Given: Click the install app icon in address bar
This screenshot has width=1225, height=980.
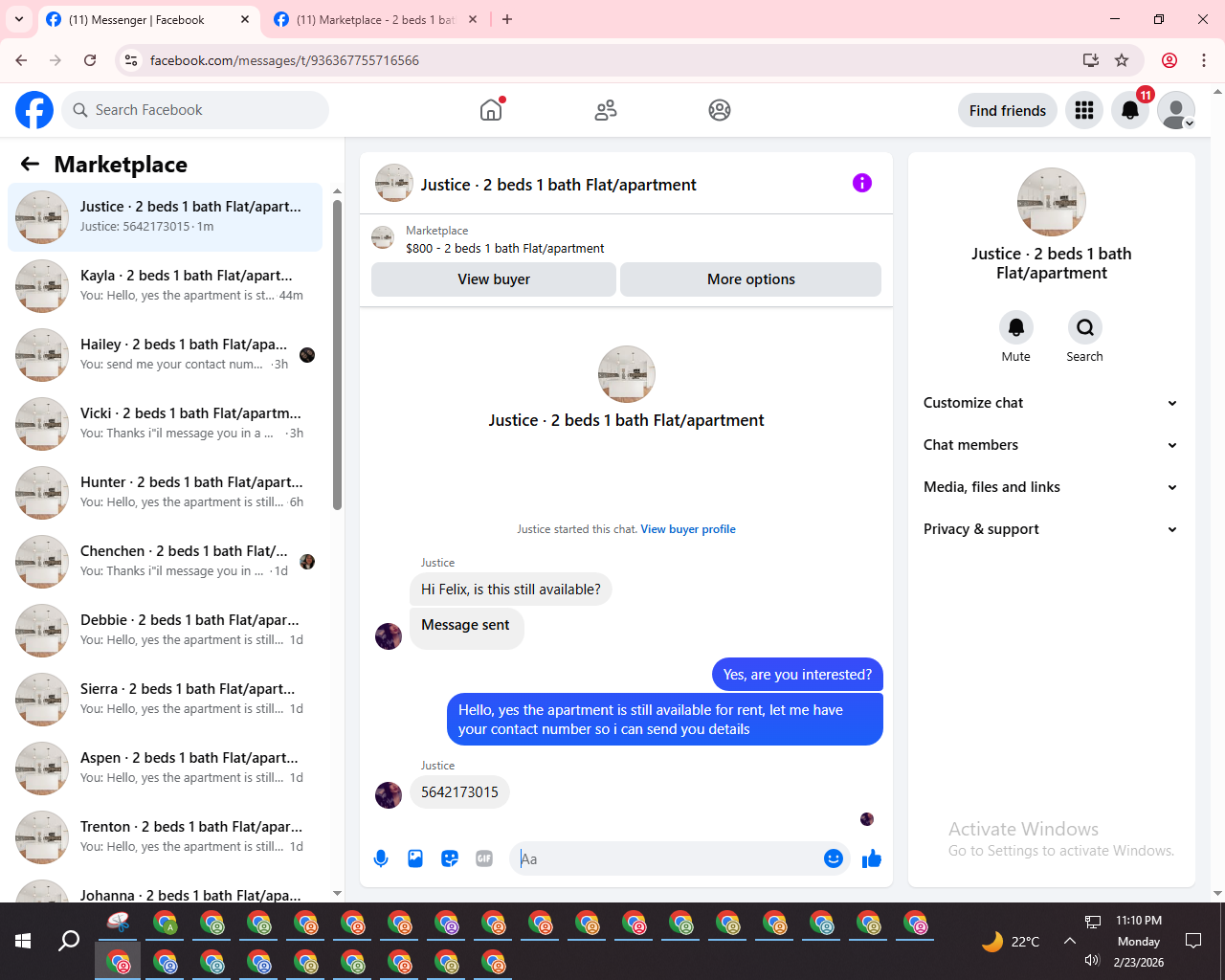Looking at the screenshot, I should [x=1090, y=60].
